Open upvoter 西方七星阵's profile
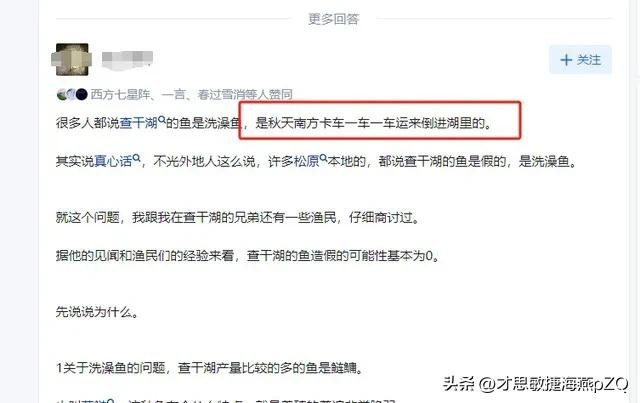The width and height of the screenshot is (640, 403). [121, 94]
